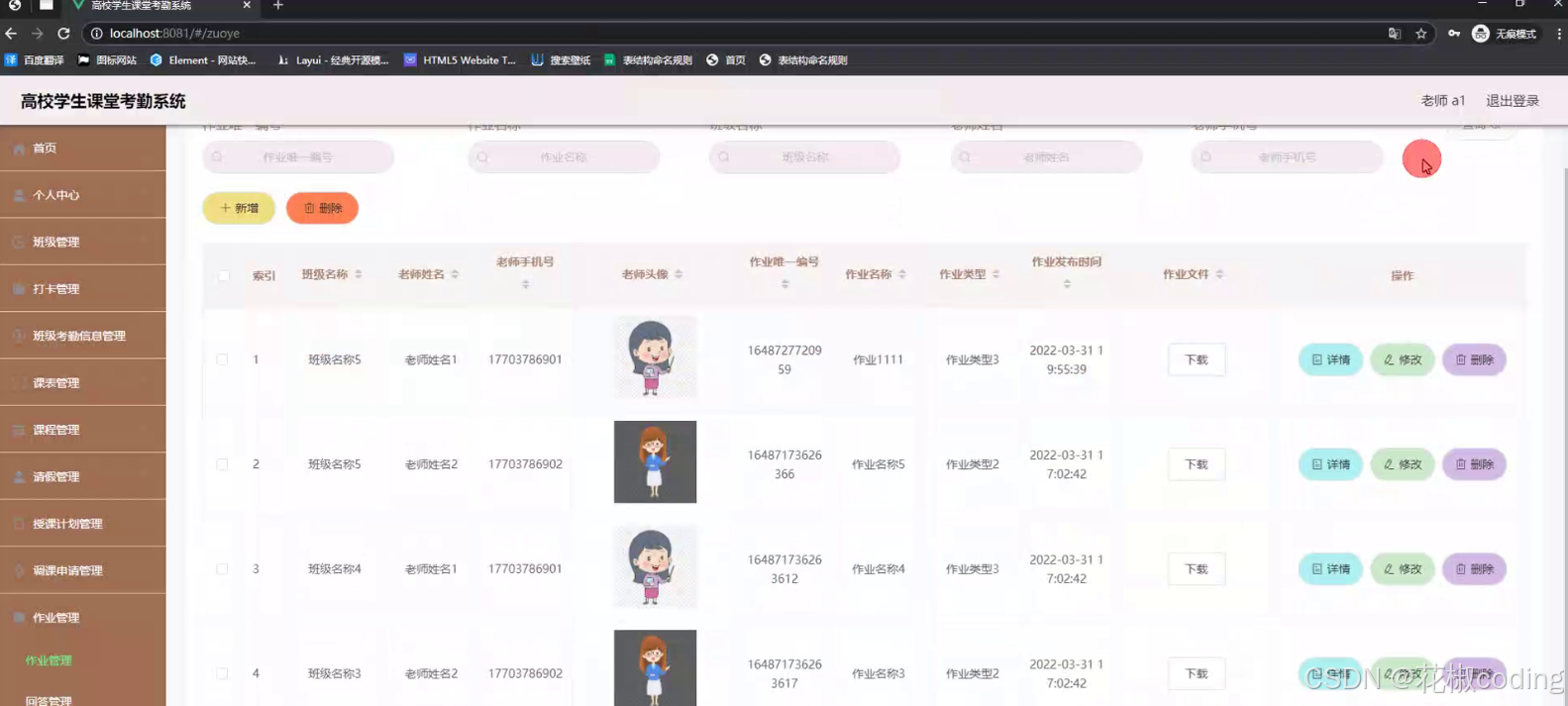View 详情 for the 作业1111 row

pyautogui.click(x=1330, y=359)
